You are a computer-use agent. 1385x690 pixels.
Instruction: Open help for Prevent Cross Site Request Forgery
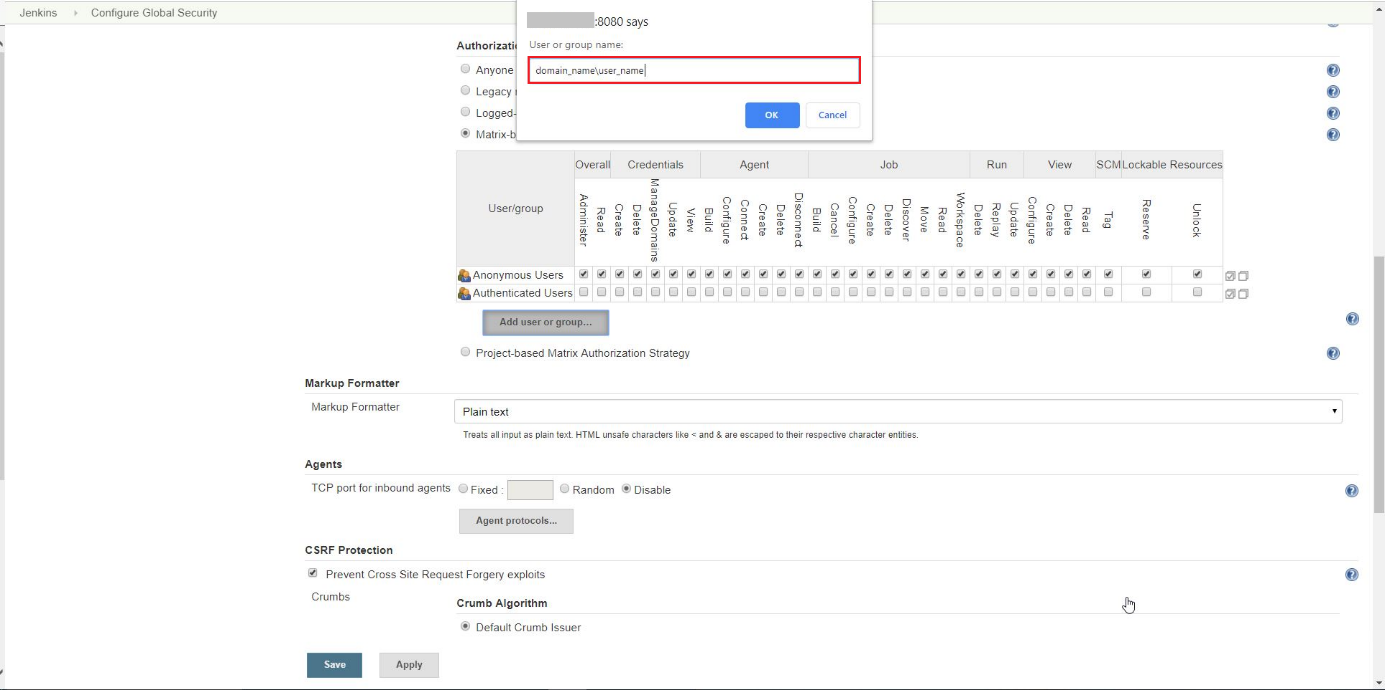tap(1352, 575)
